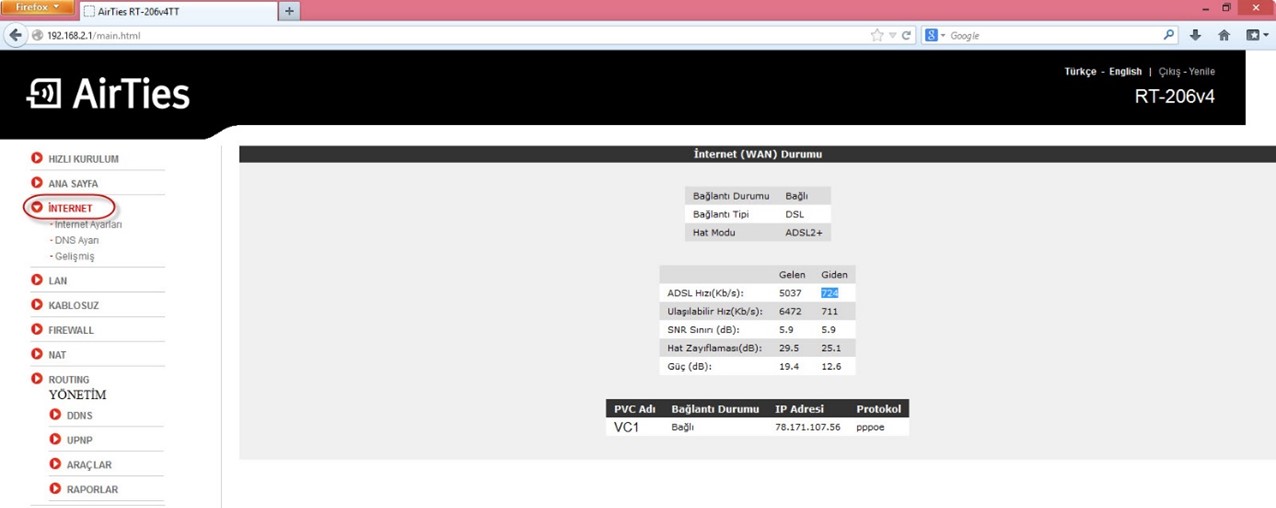Click Hat Zayıflaması Gelen value 29.5

(x=789, y=348)
